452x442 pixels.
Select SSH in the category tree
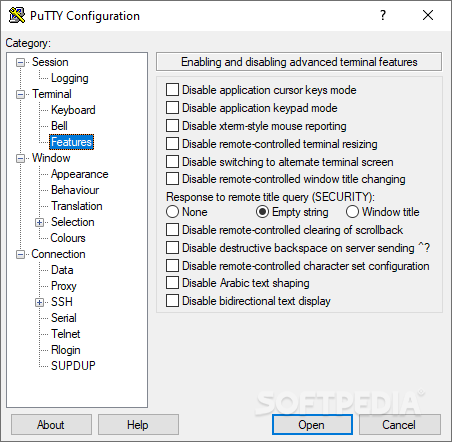point(62,302)
